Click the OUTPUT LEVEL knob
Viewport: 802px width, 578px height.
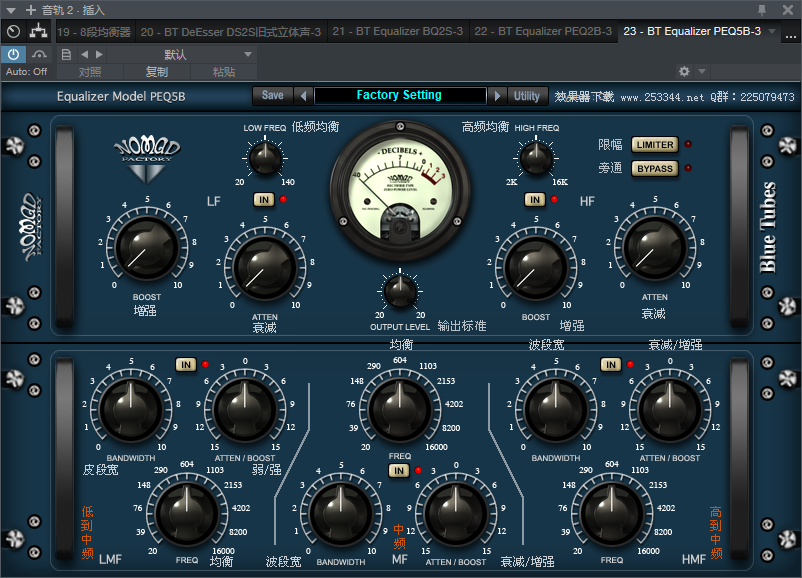[400, 291]
